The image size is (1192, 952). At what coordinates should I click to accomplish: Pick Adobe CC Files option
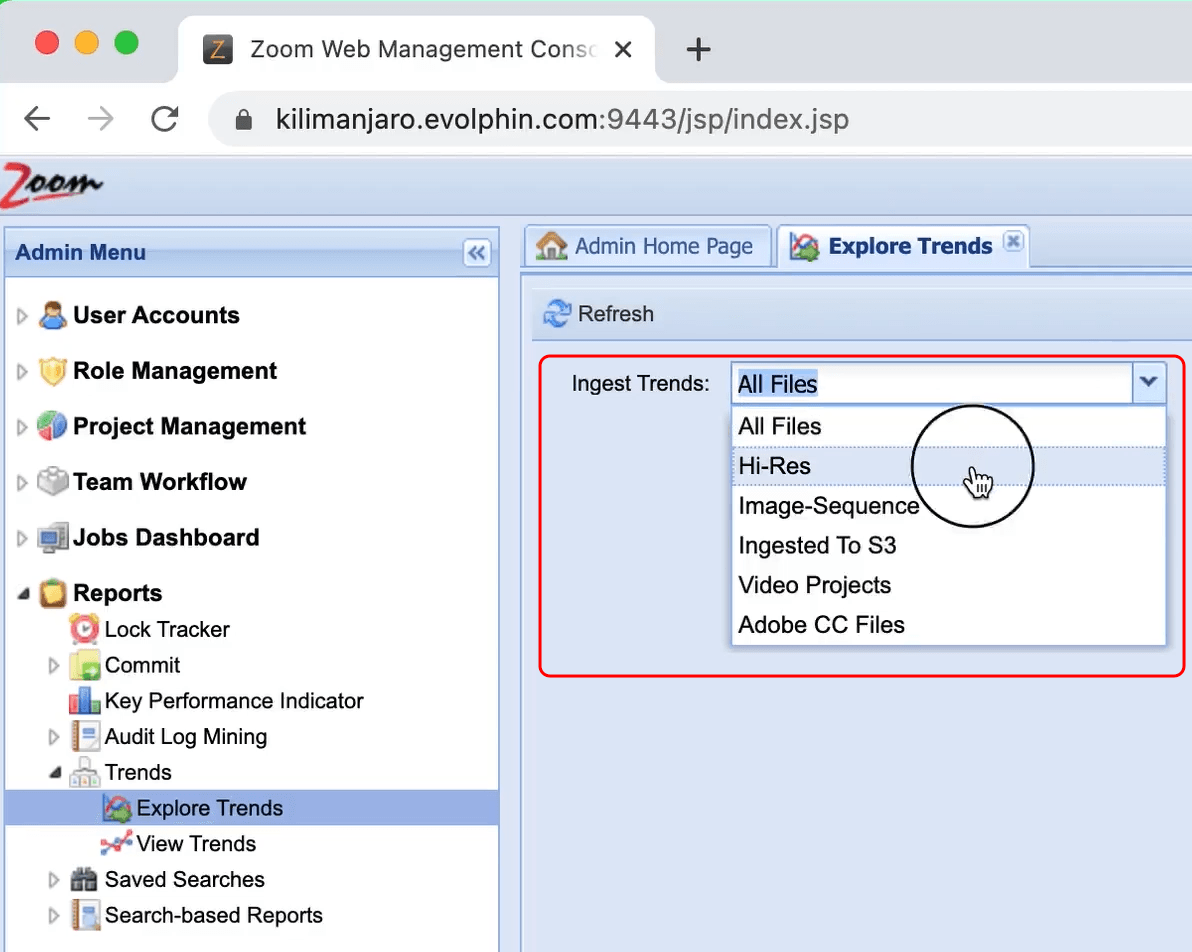coord(948,624)
